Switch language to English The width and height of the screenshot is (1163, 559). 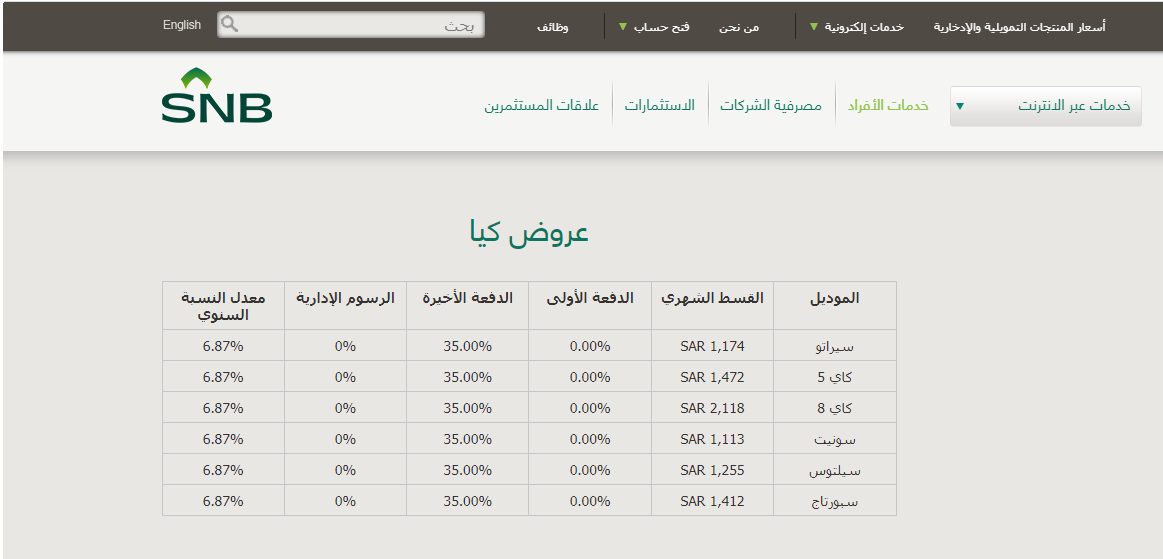(182, 25)
